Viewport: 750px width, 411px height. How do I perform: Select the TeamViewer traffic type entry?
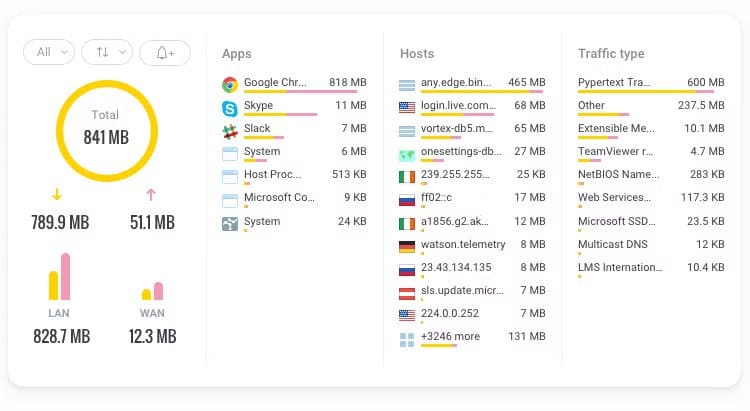pos(651,153)
